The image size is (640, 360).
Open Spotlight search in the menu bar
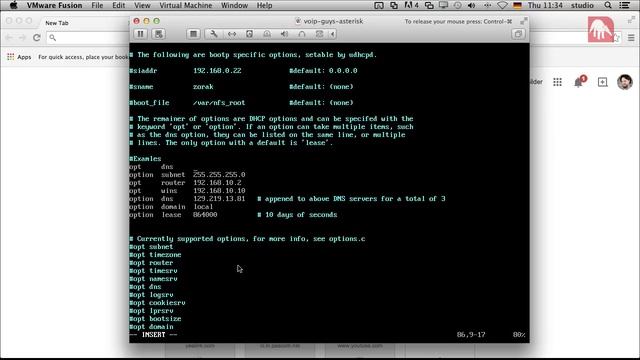coord(608,5)
